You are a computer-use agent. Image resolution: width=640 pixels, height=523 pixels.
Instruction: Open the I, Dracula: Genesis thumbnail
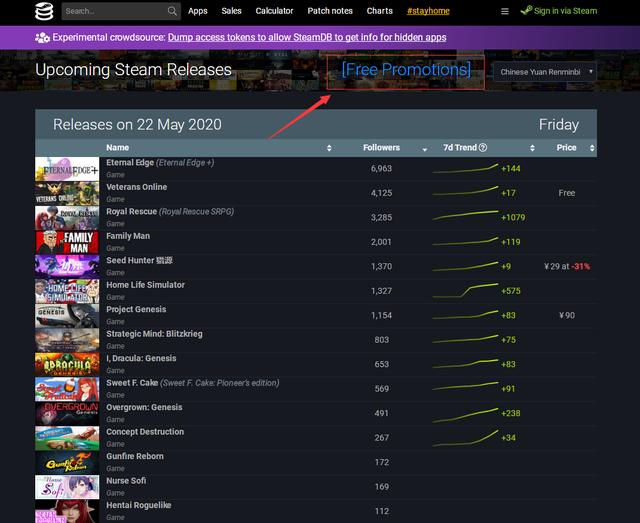[67, 365]
